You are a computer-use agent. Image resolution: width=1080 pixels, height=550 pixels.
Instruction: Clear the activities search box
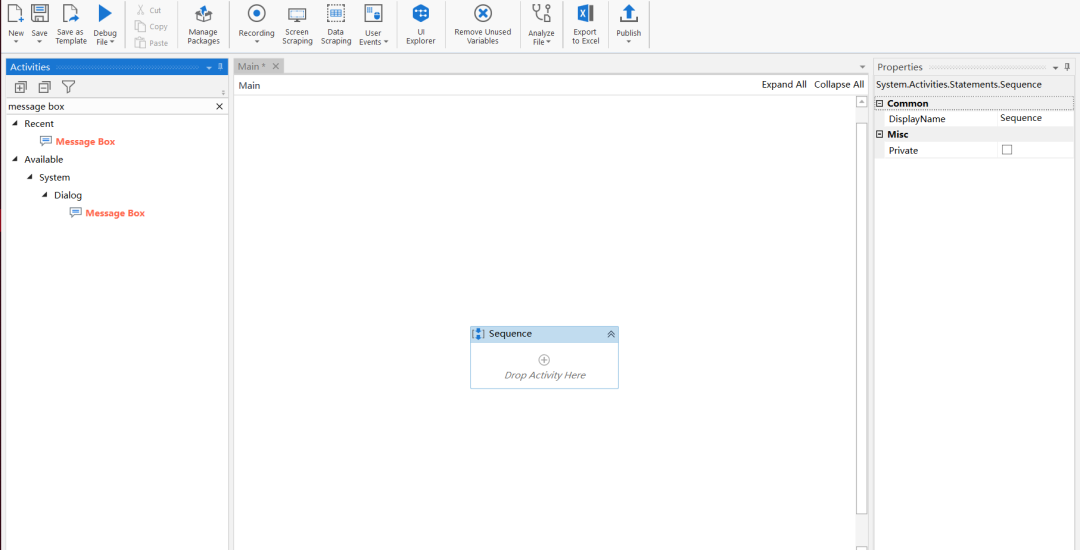tap(220, 107)
